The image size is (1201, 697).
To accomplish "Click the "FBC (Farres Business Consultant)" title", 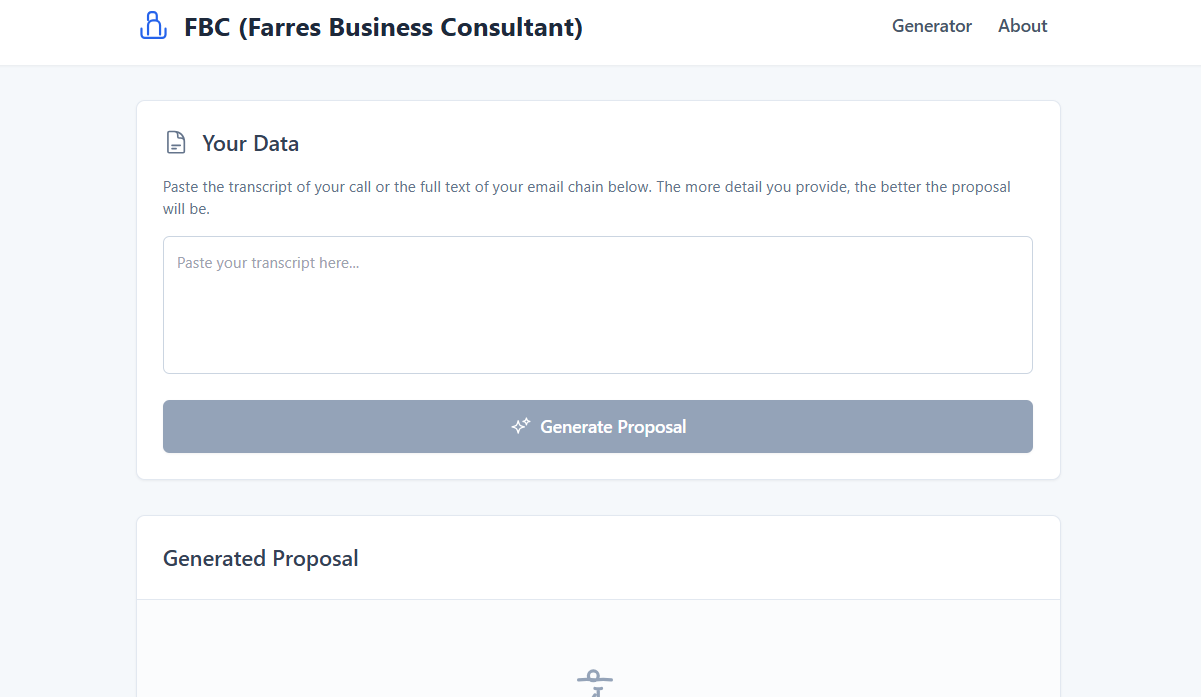I will click(x=383, y=27).
